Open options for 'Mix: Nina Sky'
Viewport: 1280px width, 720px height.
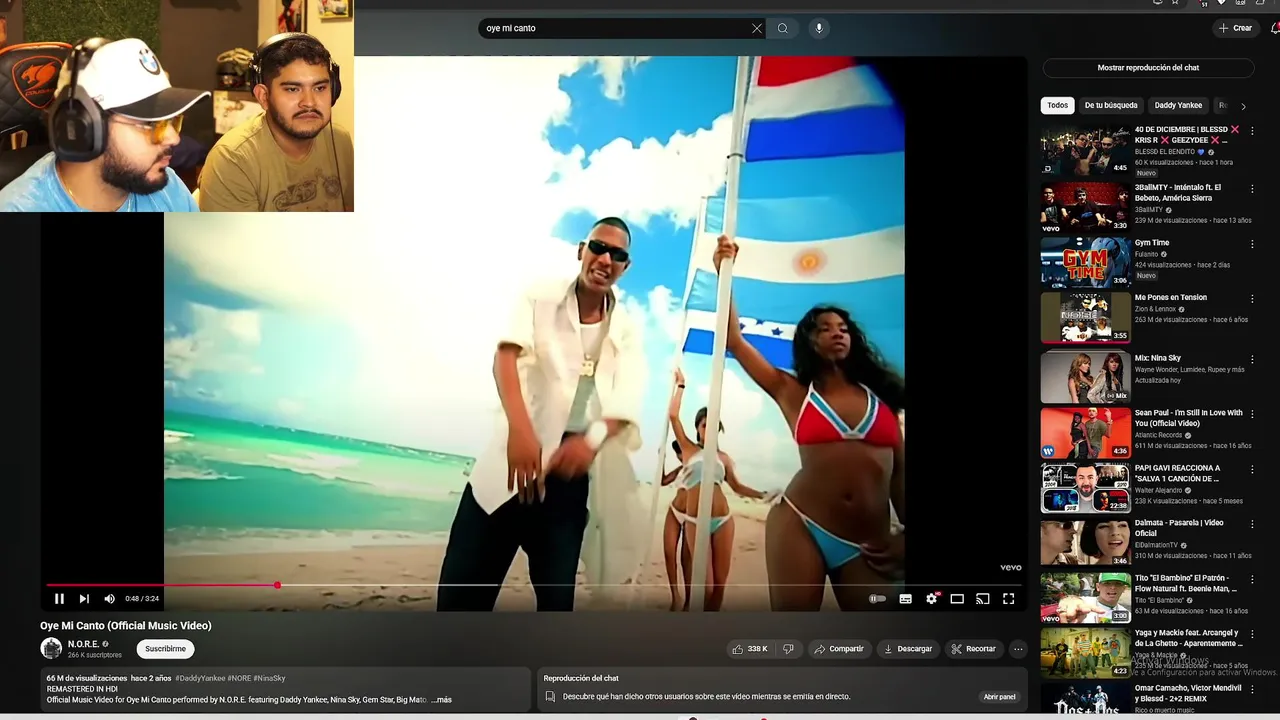click(x=1252, y=359)
